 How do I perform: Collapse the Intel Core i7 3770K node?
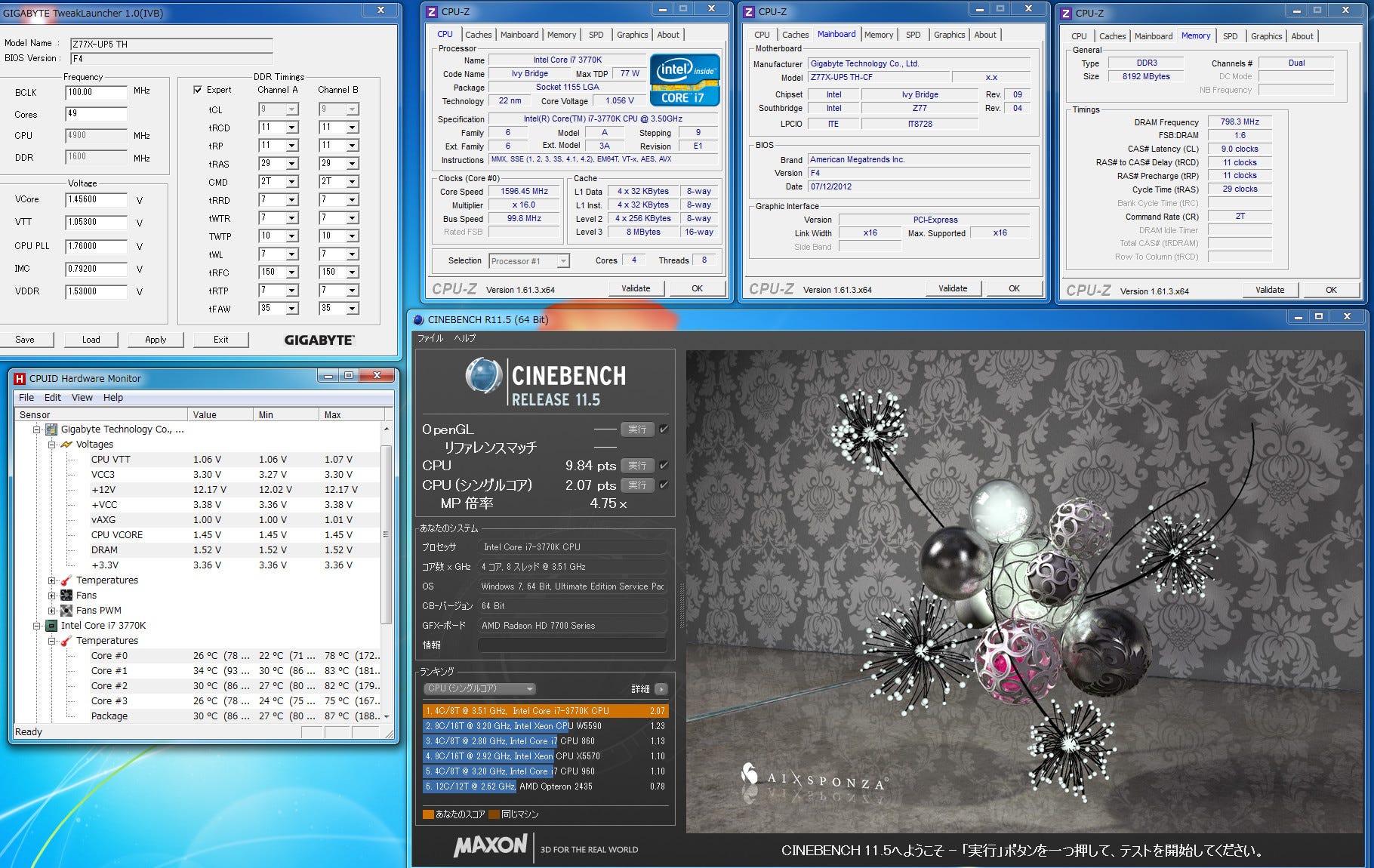click(x=36, y=626)
